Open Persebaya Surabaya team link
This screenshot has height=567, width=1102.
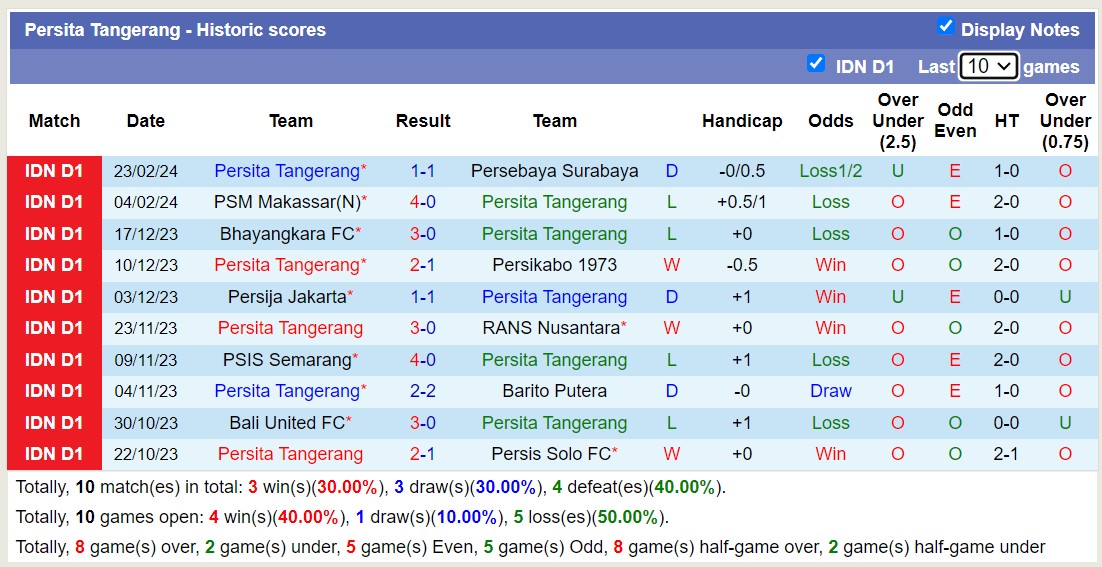point(554,171)
